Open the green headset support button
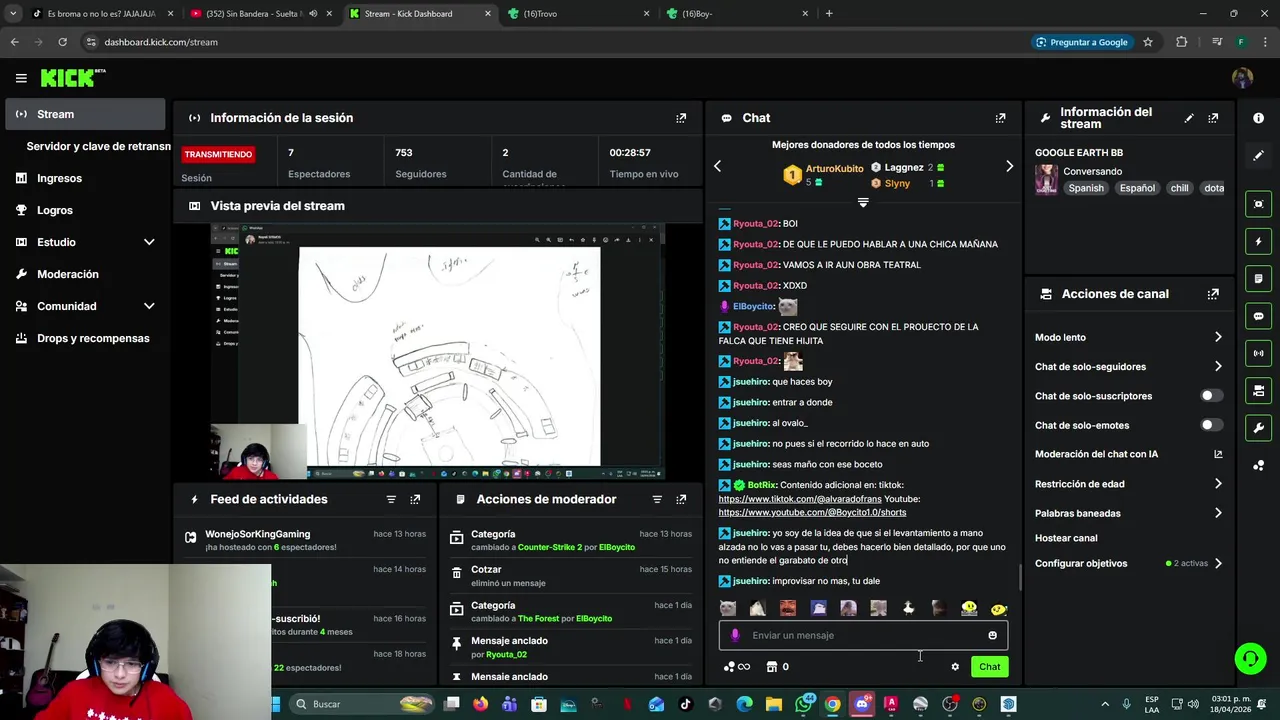 click(x=1250, y=659)
